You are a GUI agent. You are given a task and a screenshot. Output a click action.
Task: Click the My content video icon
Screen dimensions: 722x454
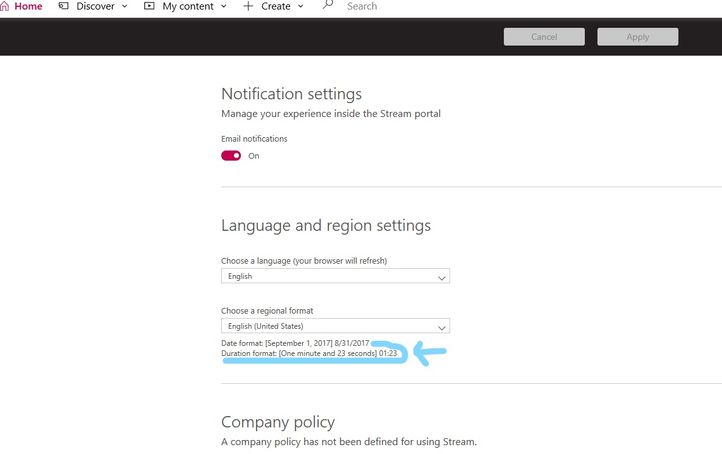tap(149, 6)
